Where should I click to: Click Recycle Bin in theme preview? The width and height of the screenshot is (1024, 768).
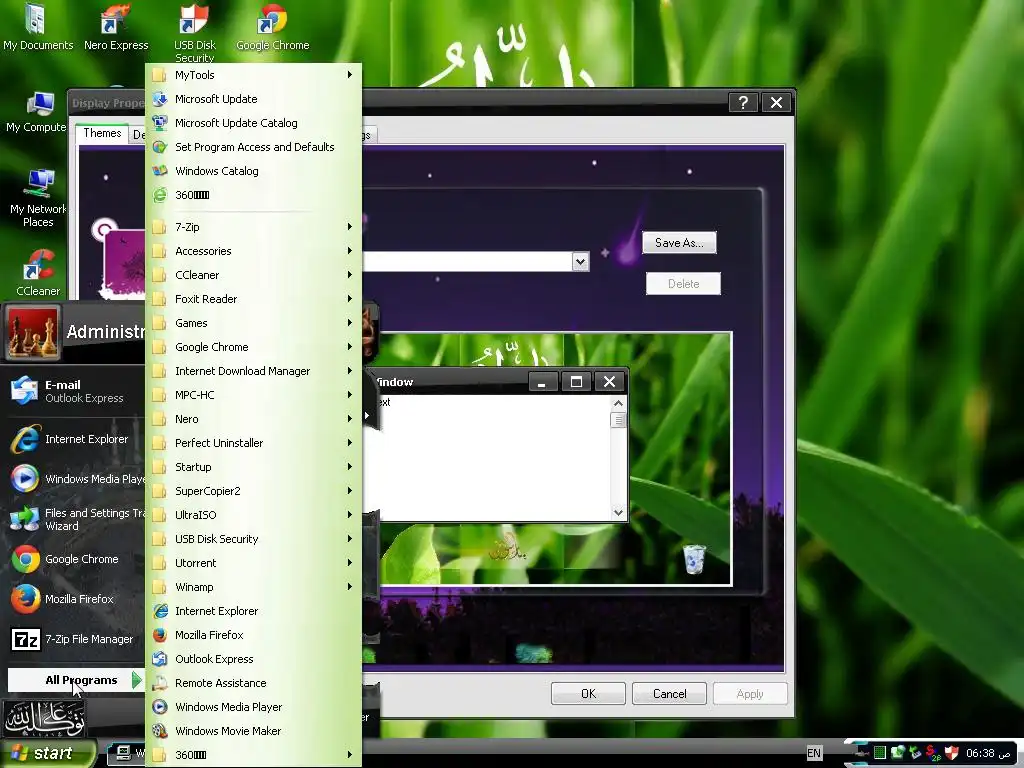[694, 559]
